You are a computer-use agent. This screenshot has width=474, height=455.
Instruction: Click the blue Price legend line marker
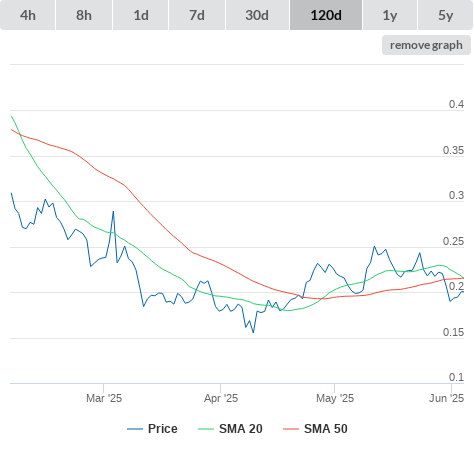pos(135,429)
